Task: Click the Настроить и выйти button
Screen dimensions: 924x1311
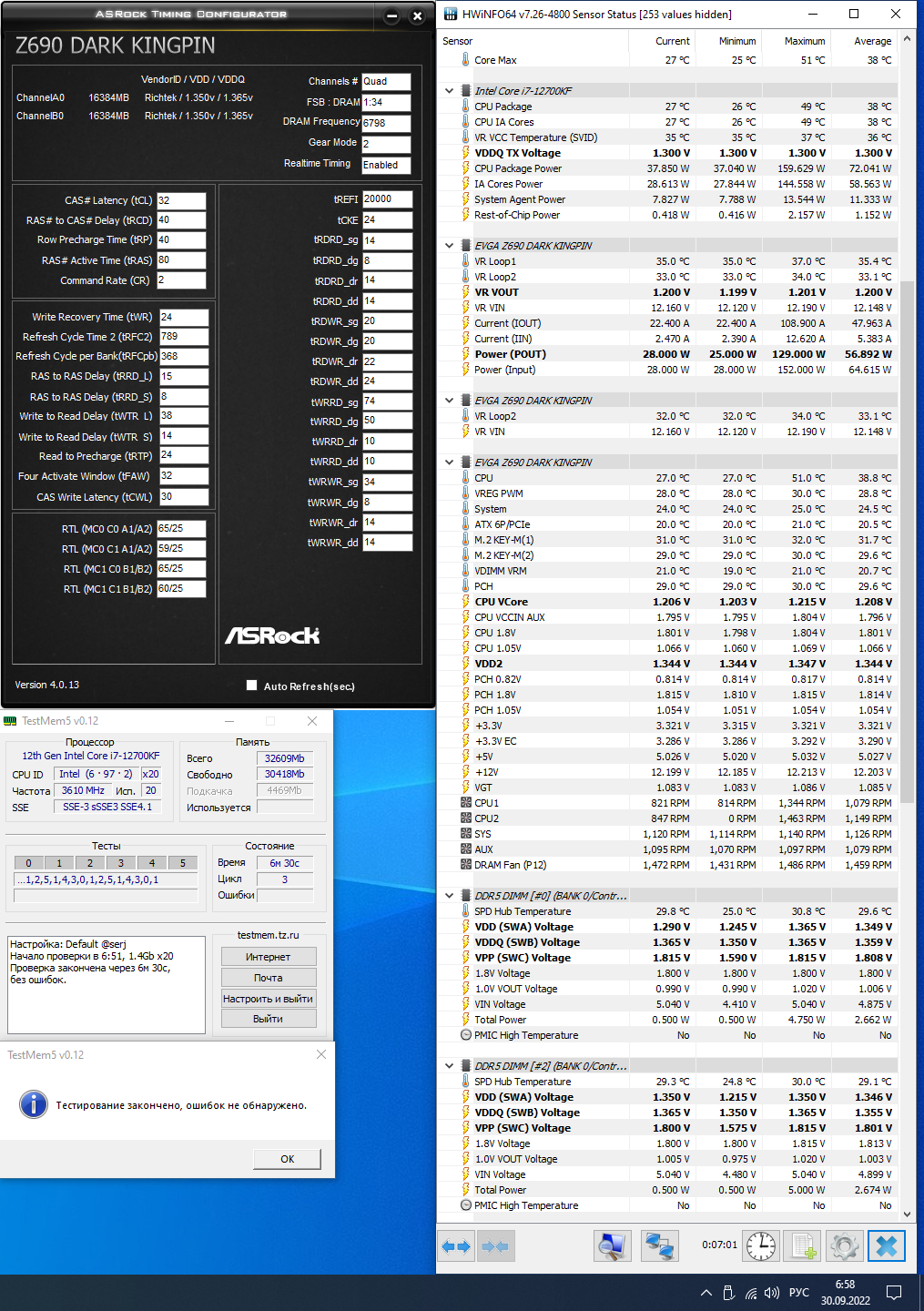Action: coord(269,999)
